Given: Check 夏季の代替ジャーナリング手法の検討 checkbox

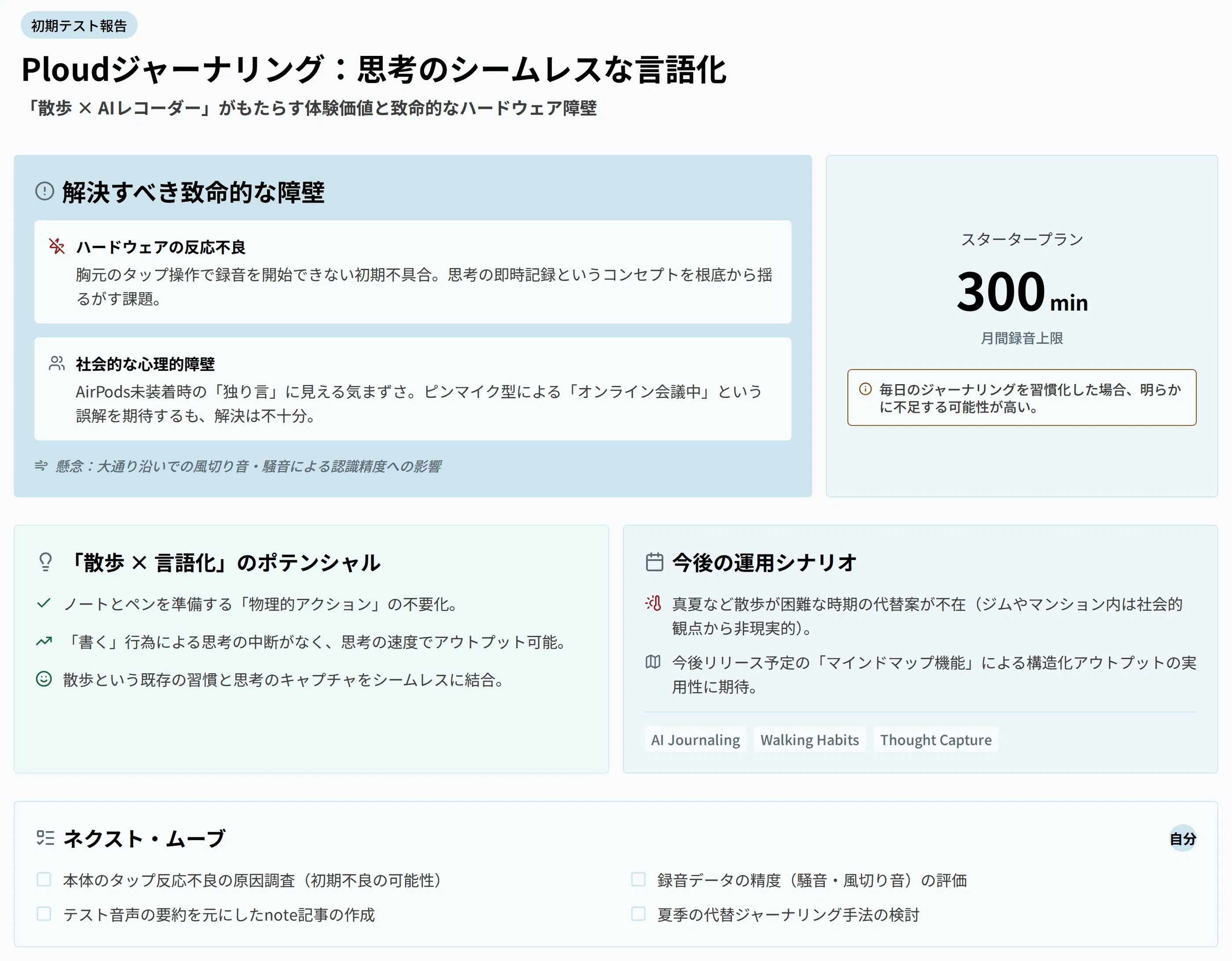Looking at the screenshot, I should click(638, 913).
